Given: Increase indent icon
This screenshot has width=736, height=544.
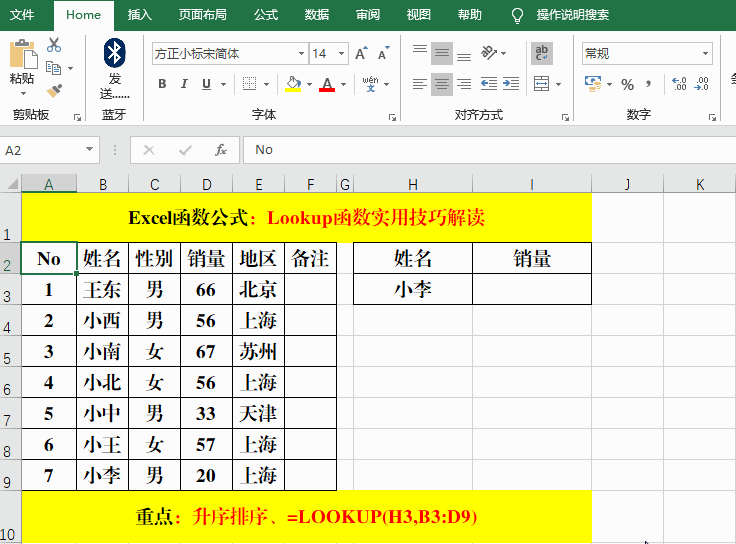Looking at the screenshot, I should coord(511,84).
